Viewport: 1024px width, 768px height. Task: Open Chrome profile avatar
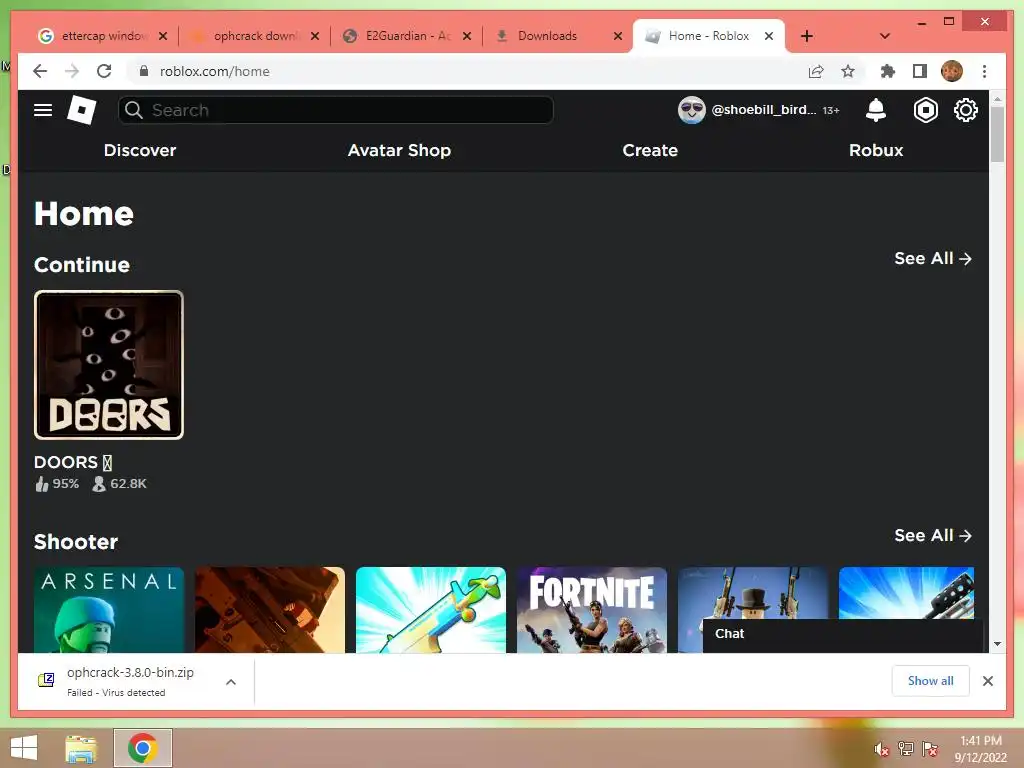(x=952, y=71)
